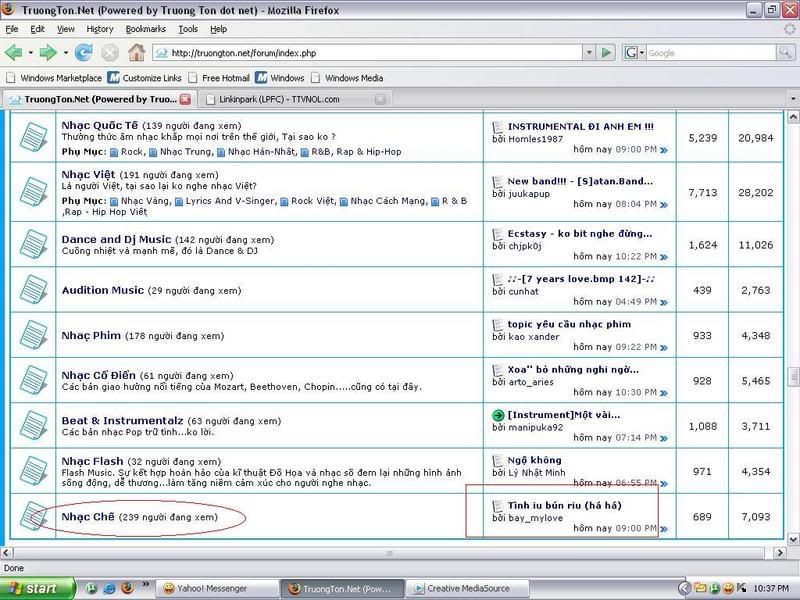
Task: Go to last post arrow in Nhạc Việt row
Action: 664,205
